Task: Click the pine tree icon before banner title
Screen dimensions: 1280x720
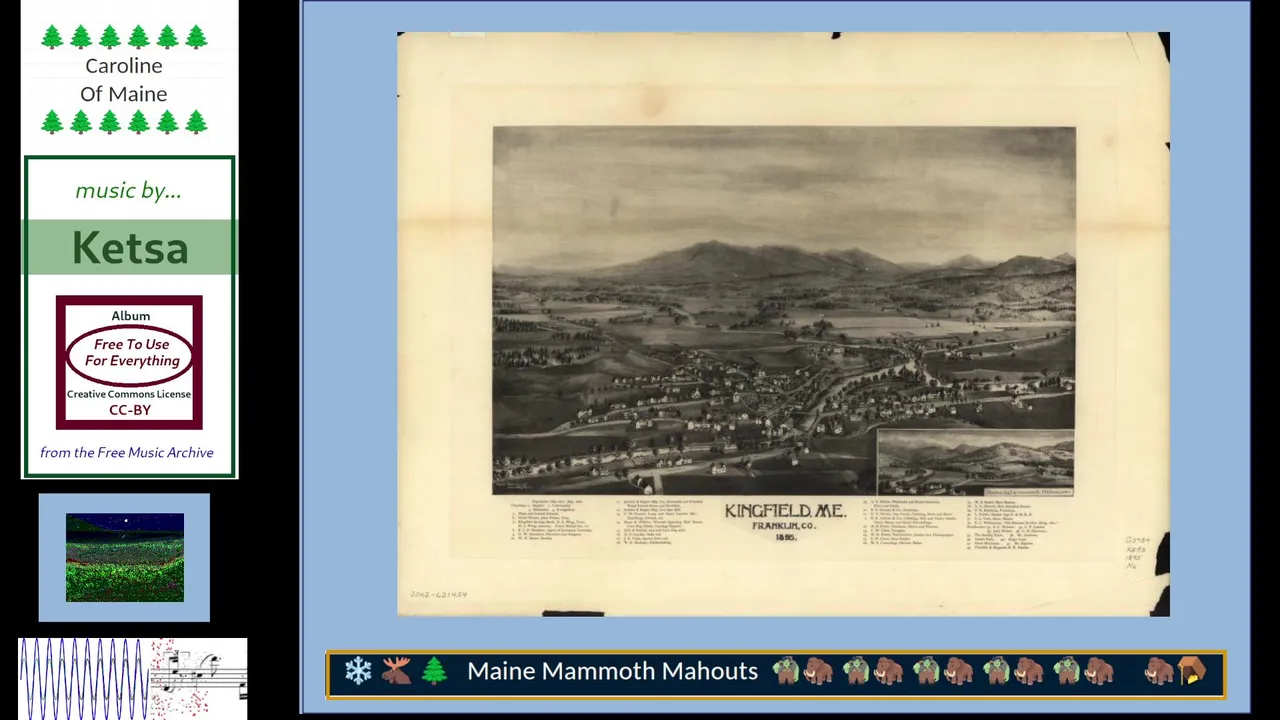Action: point(434,671)
